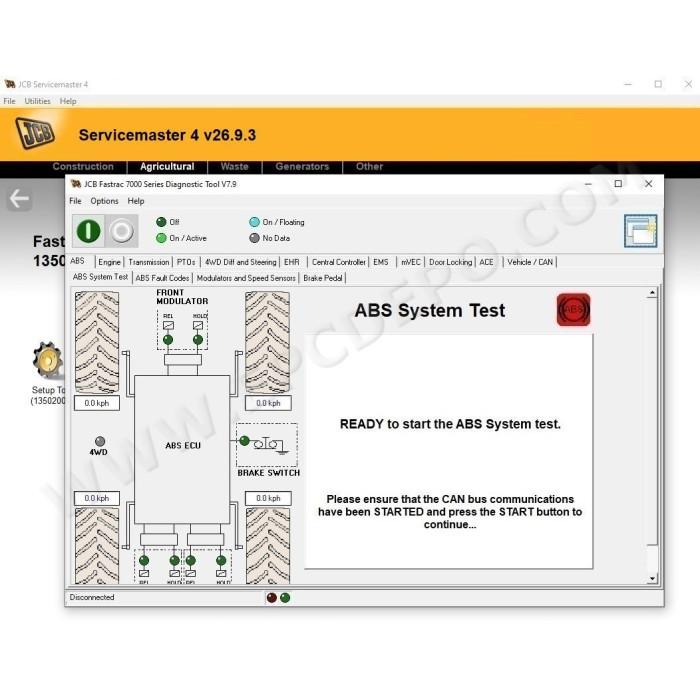Click the 4WD status indicator light
Image resolution: width=700 pixels, height=700 pixels.
(100, 441)
